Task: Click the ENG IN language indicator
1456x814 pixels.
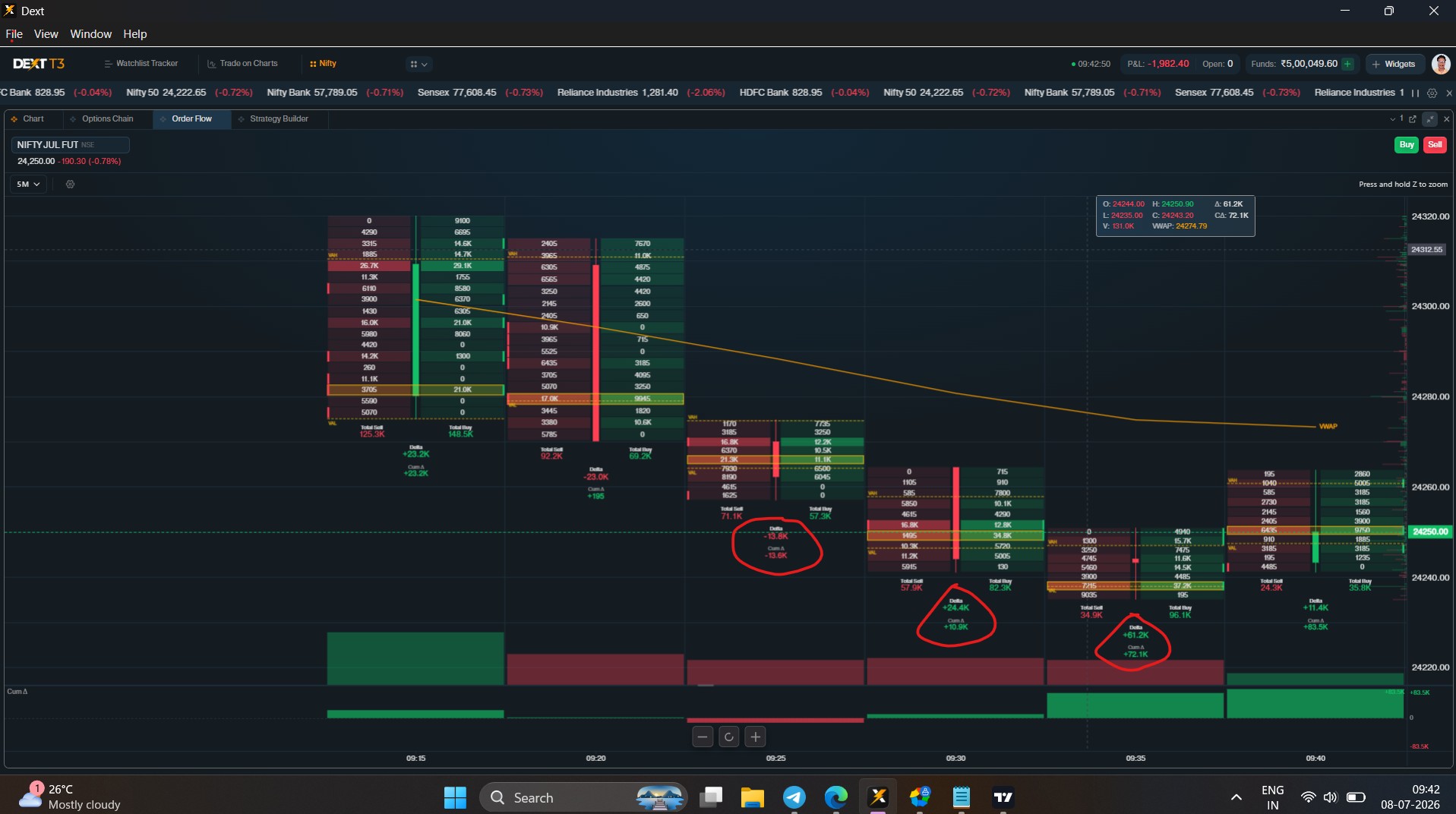Action: (x=1272, y=797)
